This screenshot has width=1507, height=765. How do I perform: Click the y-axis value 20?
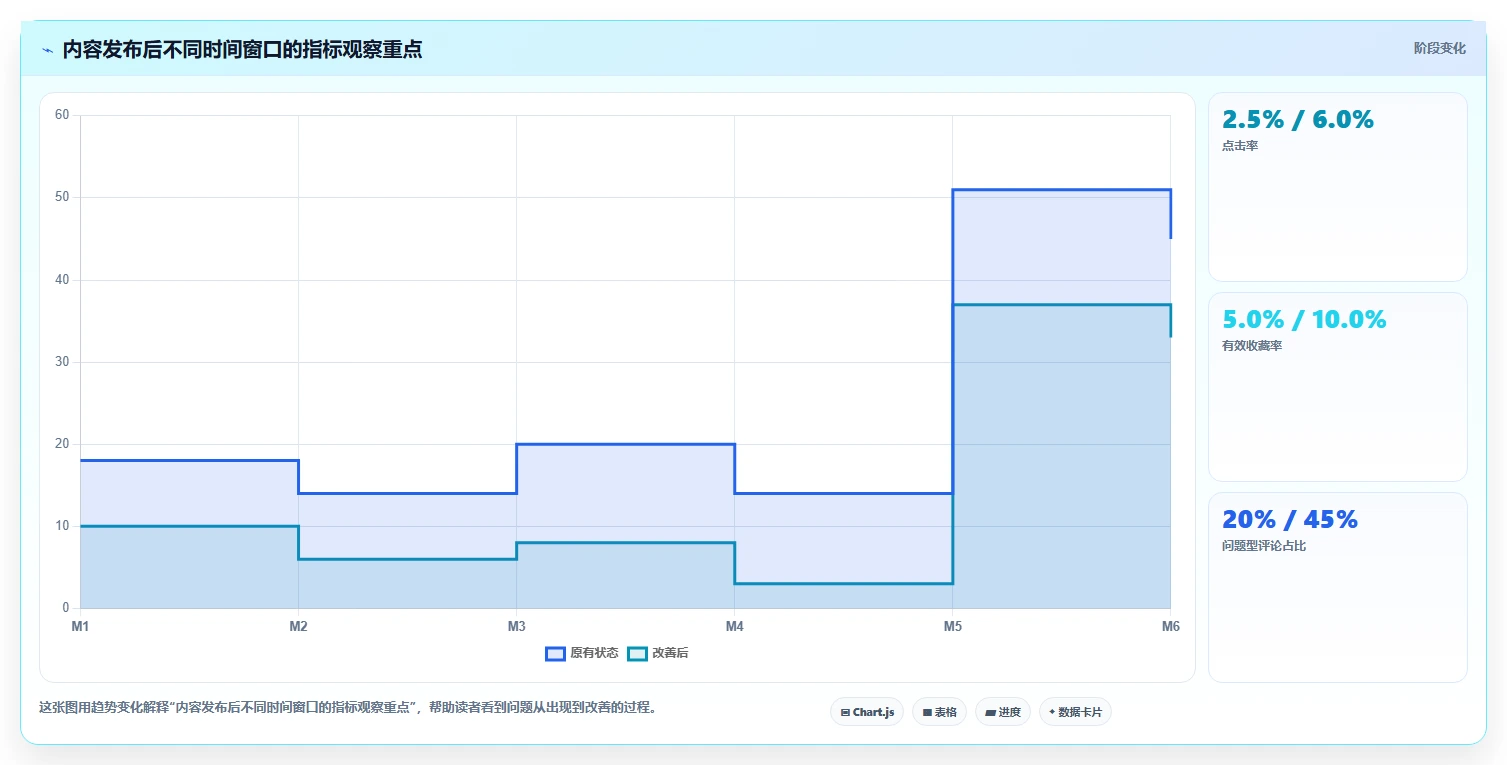pos(62,444)
